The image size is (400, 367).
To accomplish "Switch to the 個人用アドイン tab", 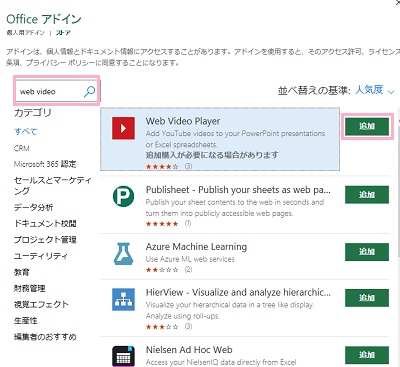I will coord(25,33).
